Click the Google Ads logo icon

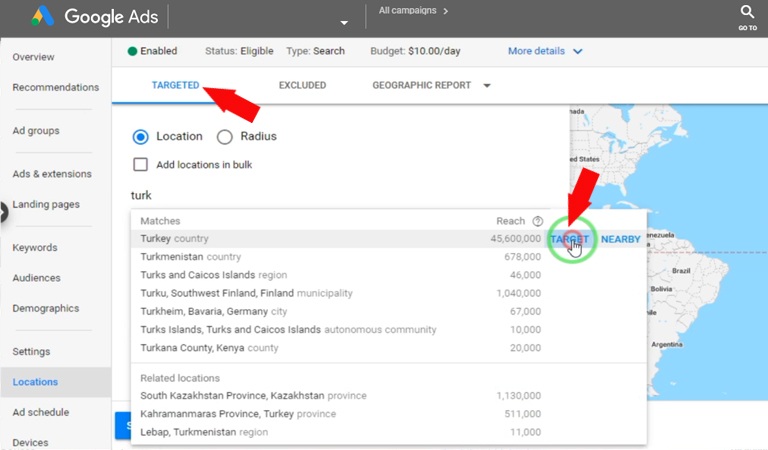(x=43, y=16)
